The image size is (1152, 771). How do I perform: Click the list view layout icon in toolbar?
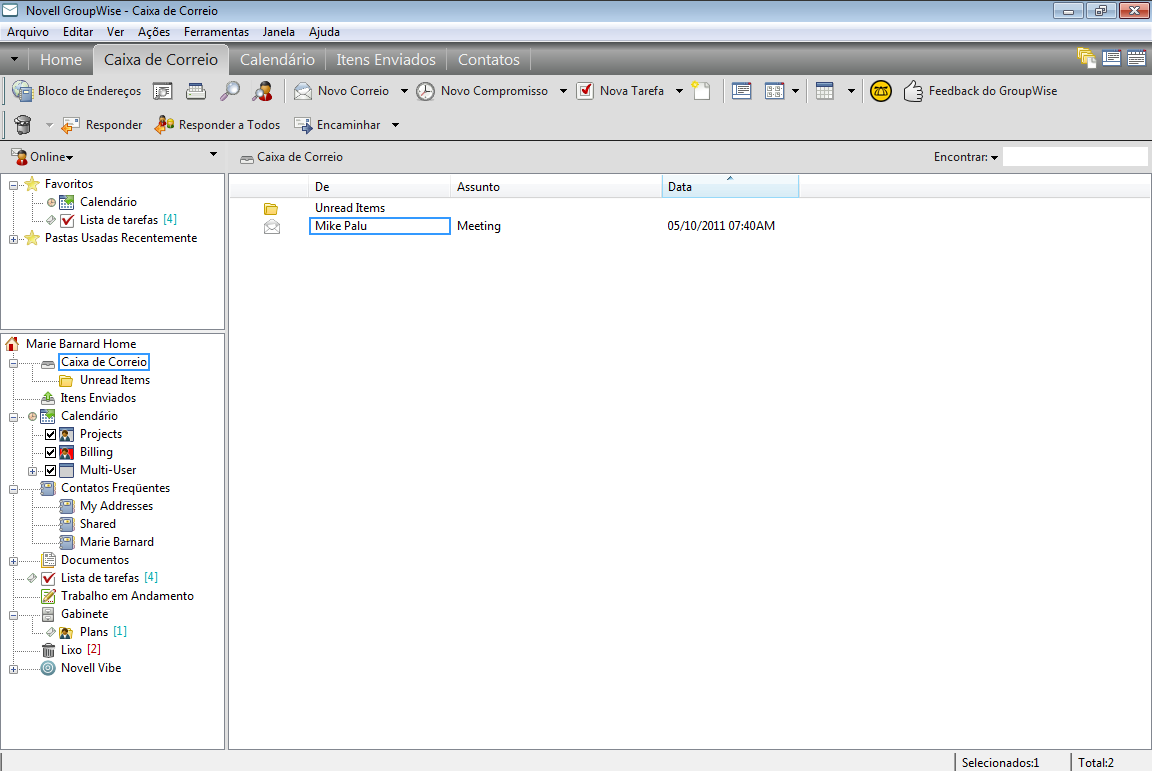tap(741, 91)
